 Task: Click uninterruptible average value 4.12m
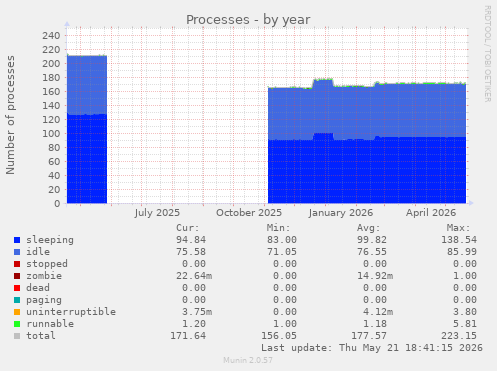[378, 312]
